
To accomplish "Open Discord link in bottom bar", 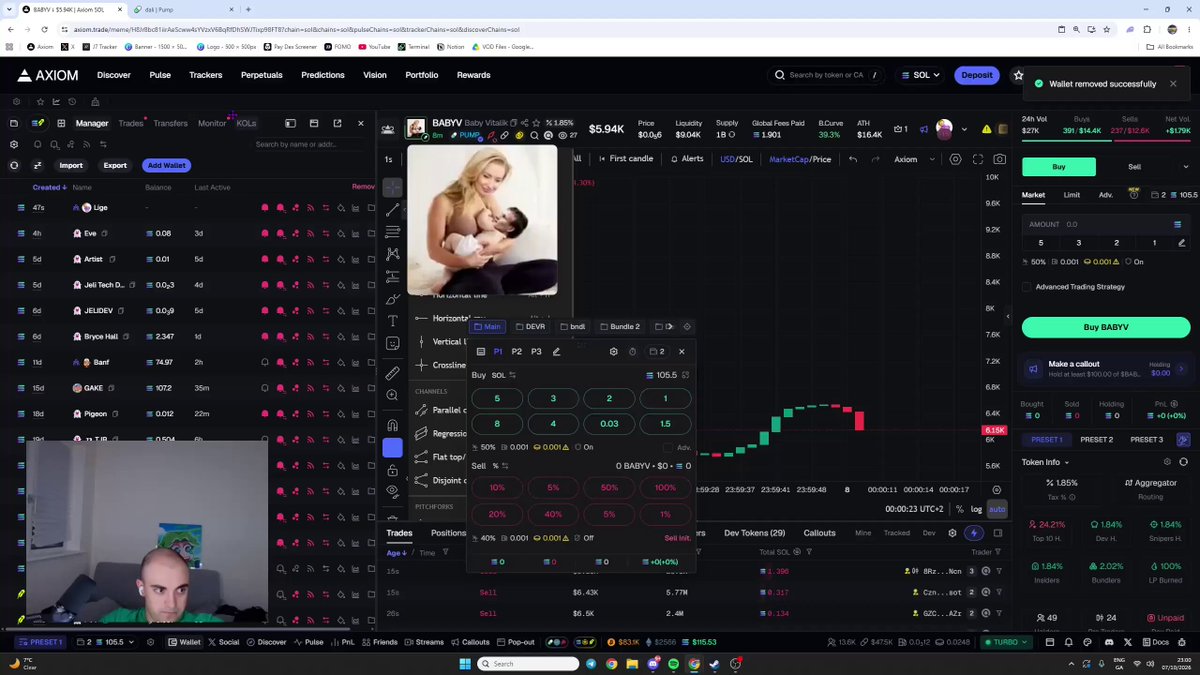I will 1107,642.
